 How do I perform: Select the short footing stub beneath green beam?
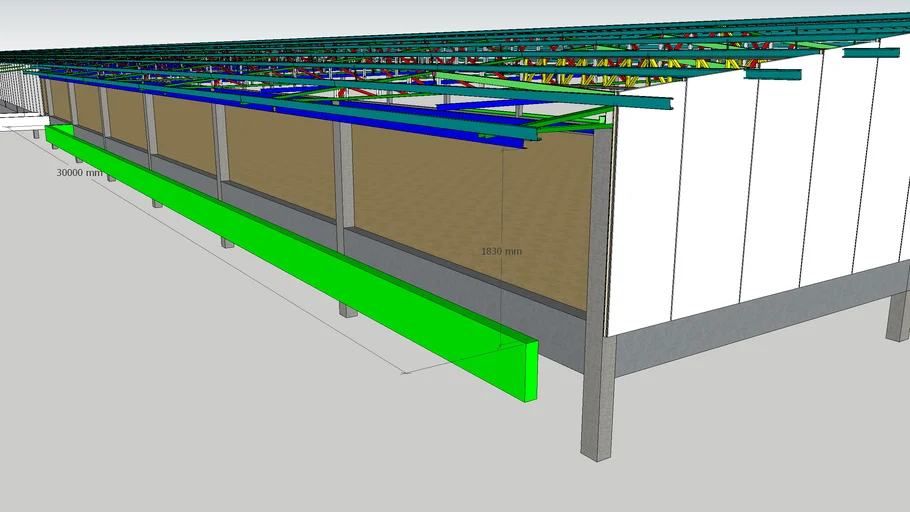coord(348,310)
